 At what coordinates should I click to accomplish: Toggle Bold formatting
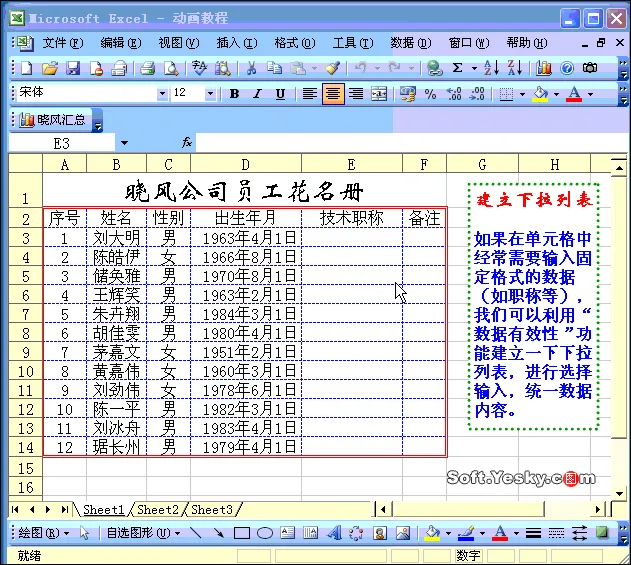point(234,94)
